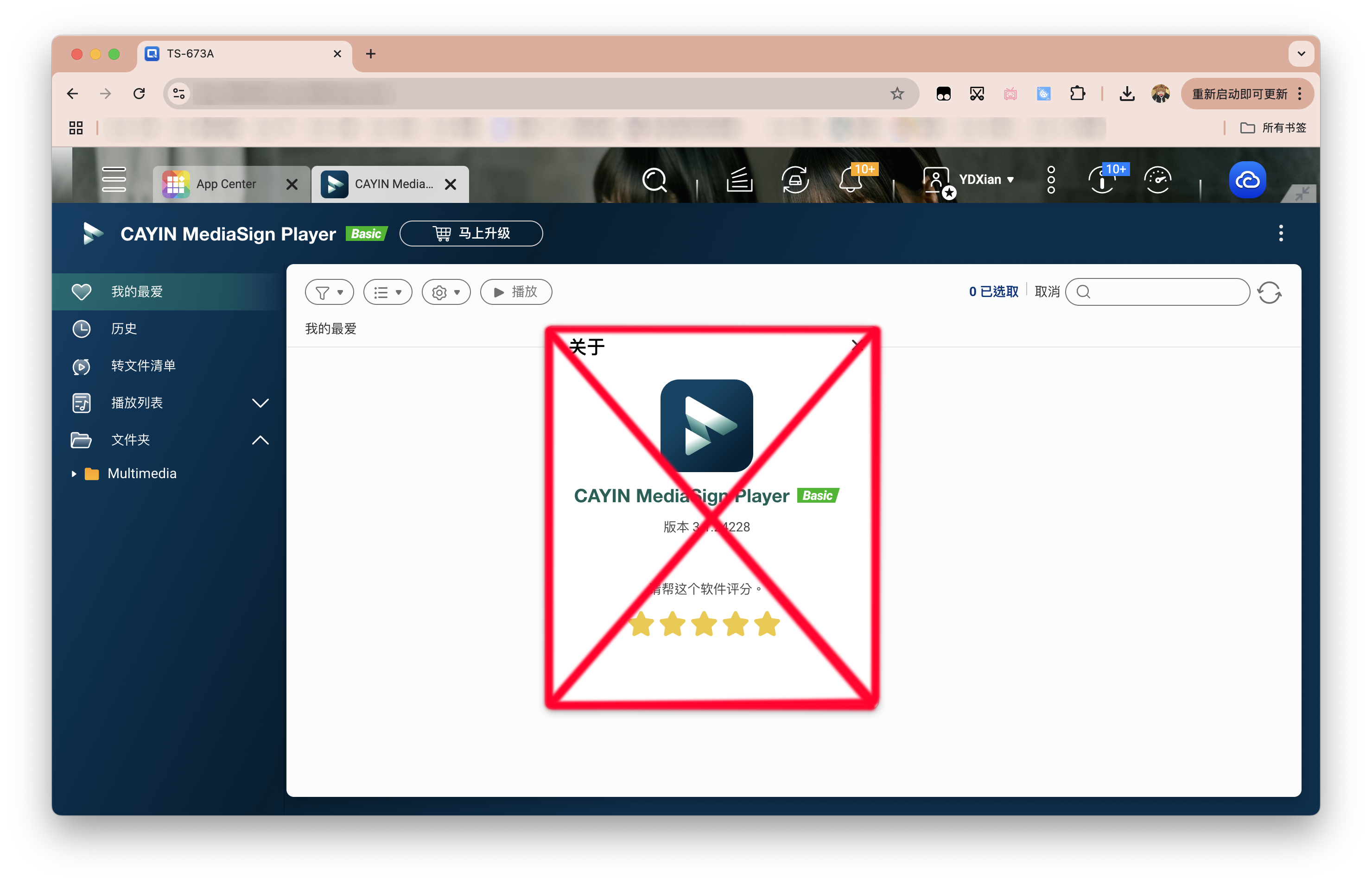The width and height of the screenshot is (1372, 884).
Task: Expand the Multimedia folder triangle
Action: 74,474
